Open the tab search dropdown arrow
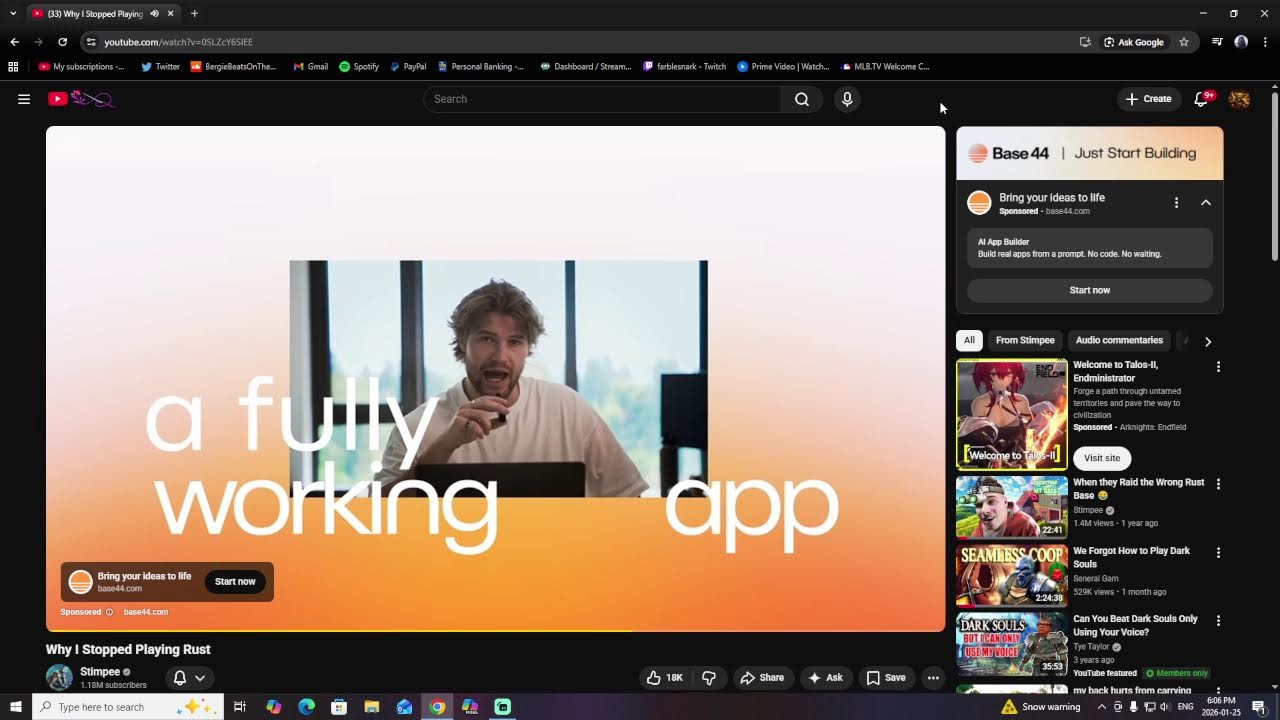Screen dimensions: 1280x720 [x=13, y=13]
